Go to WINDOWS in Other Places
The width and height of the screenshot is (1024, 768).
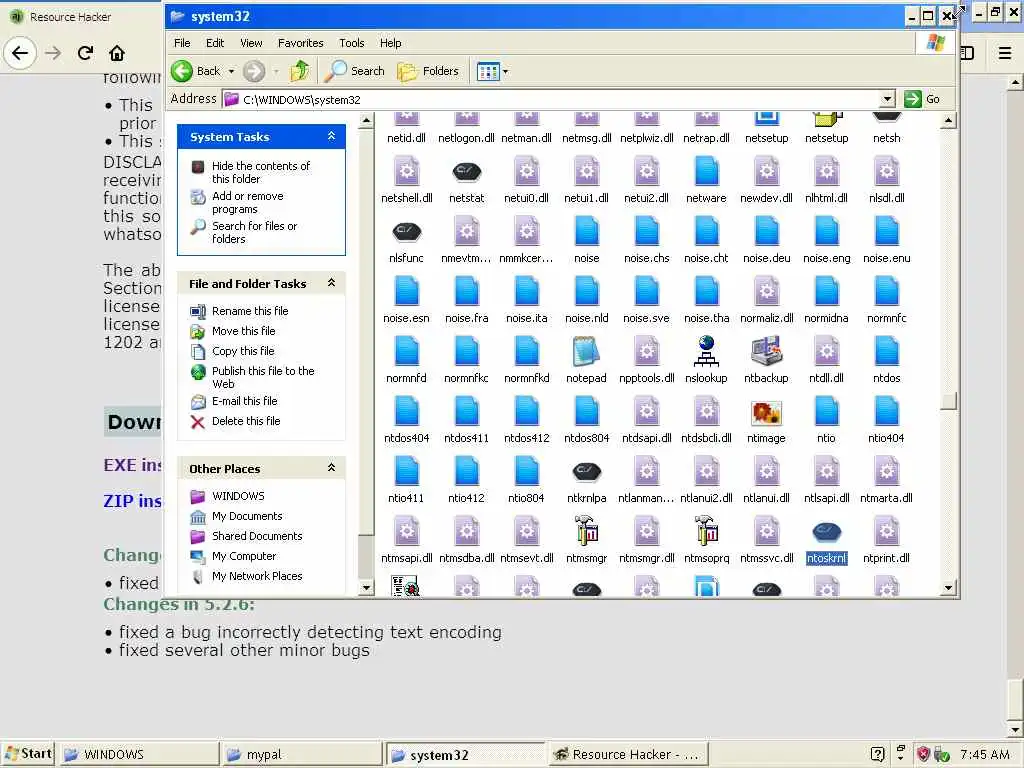[238, 496]
